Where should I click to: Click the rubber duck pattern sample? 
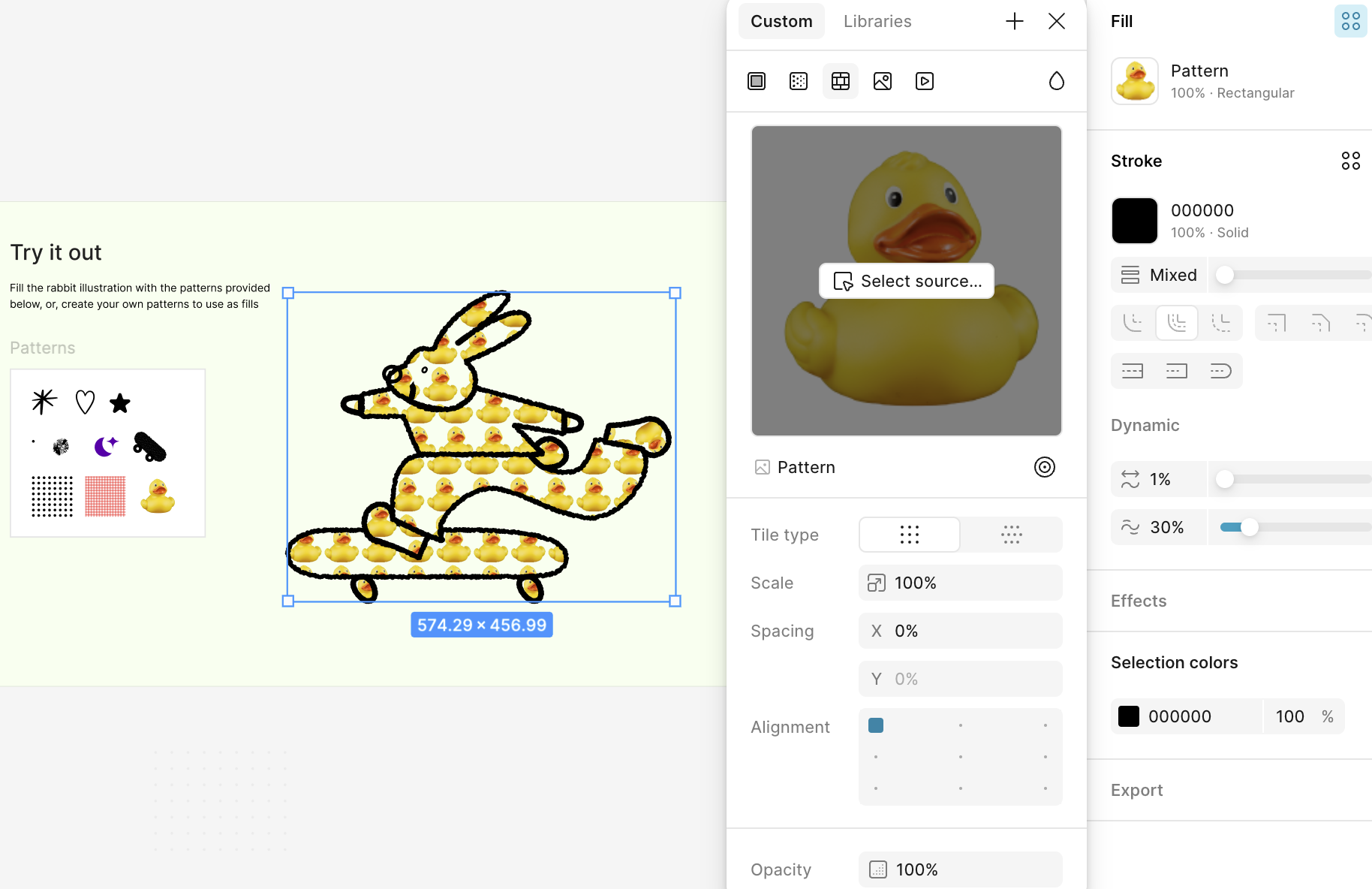point(158,496)
